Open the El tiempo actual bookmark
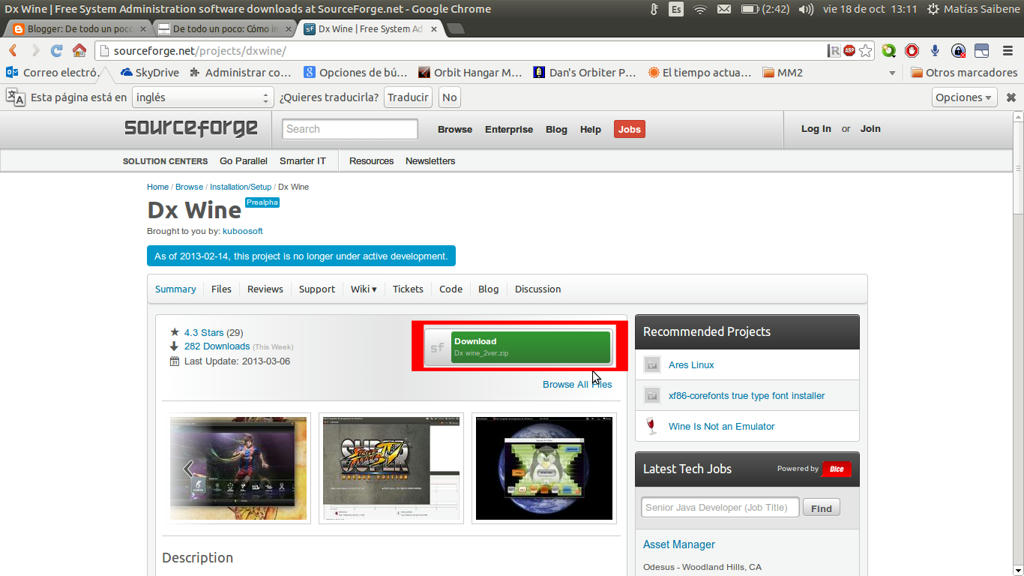This screenshot has height=576, width=1024. point(699,72)
